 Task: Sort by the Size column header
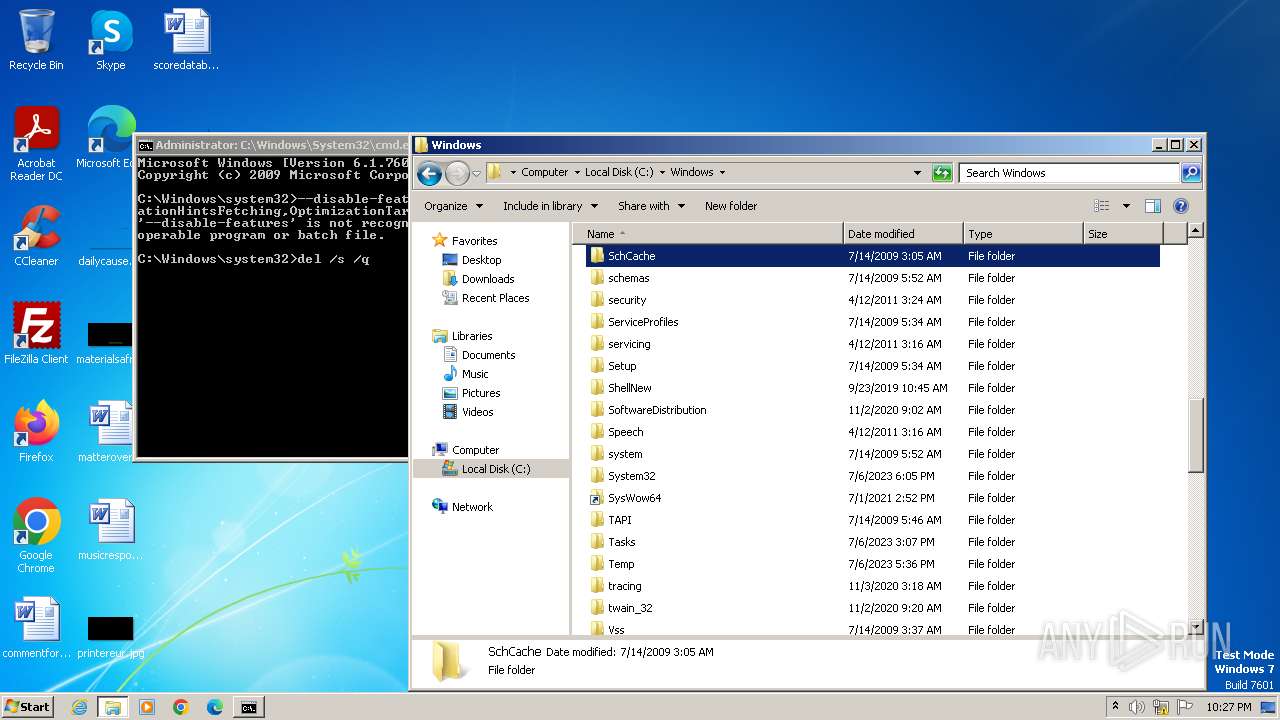click(x=1123, y=234)
